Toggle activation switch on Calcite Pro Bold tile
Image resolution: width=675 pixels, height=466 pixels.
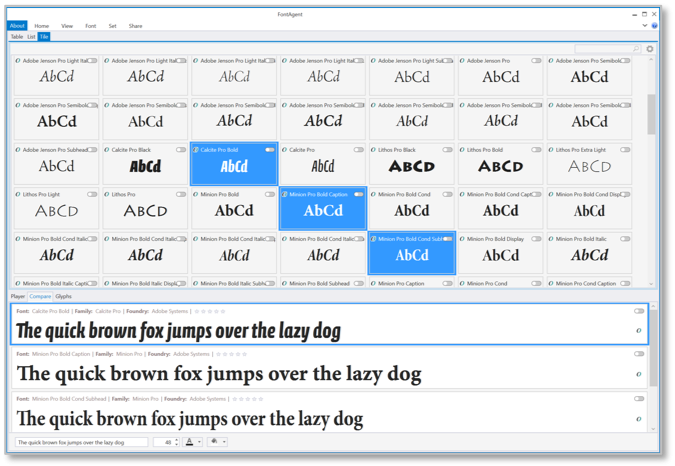(x=270, y=150)
